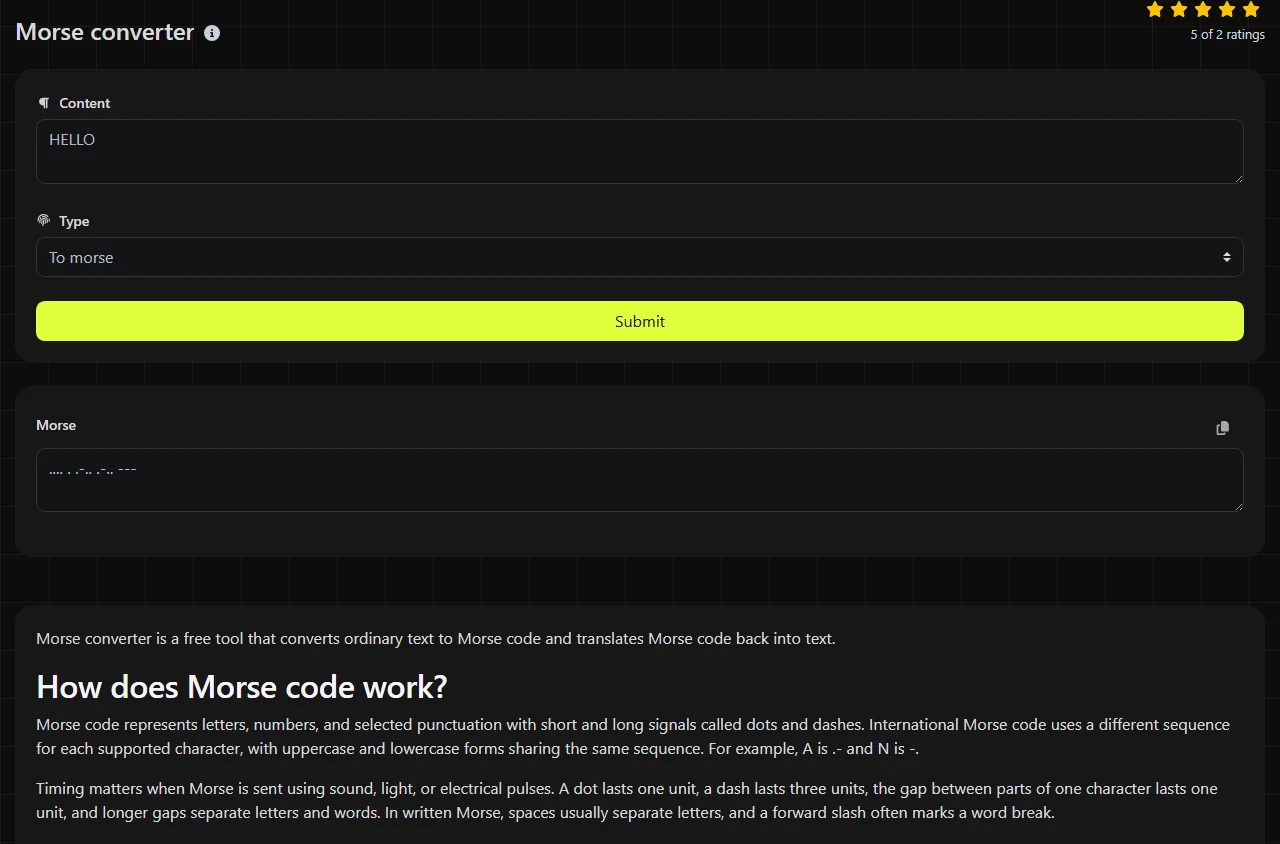Click the fifth rating star
1280x844 pixels.
1251,10
